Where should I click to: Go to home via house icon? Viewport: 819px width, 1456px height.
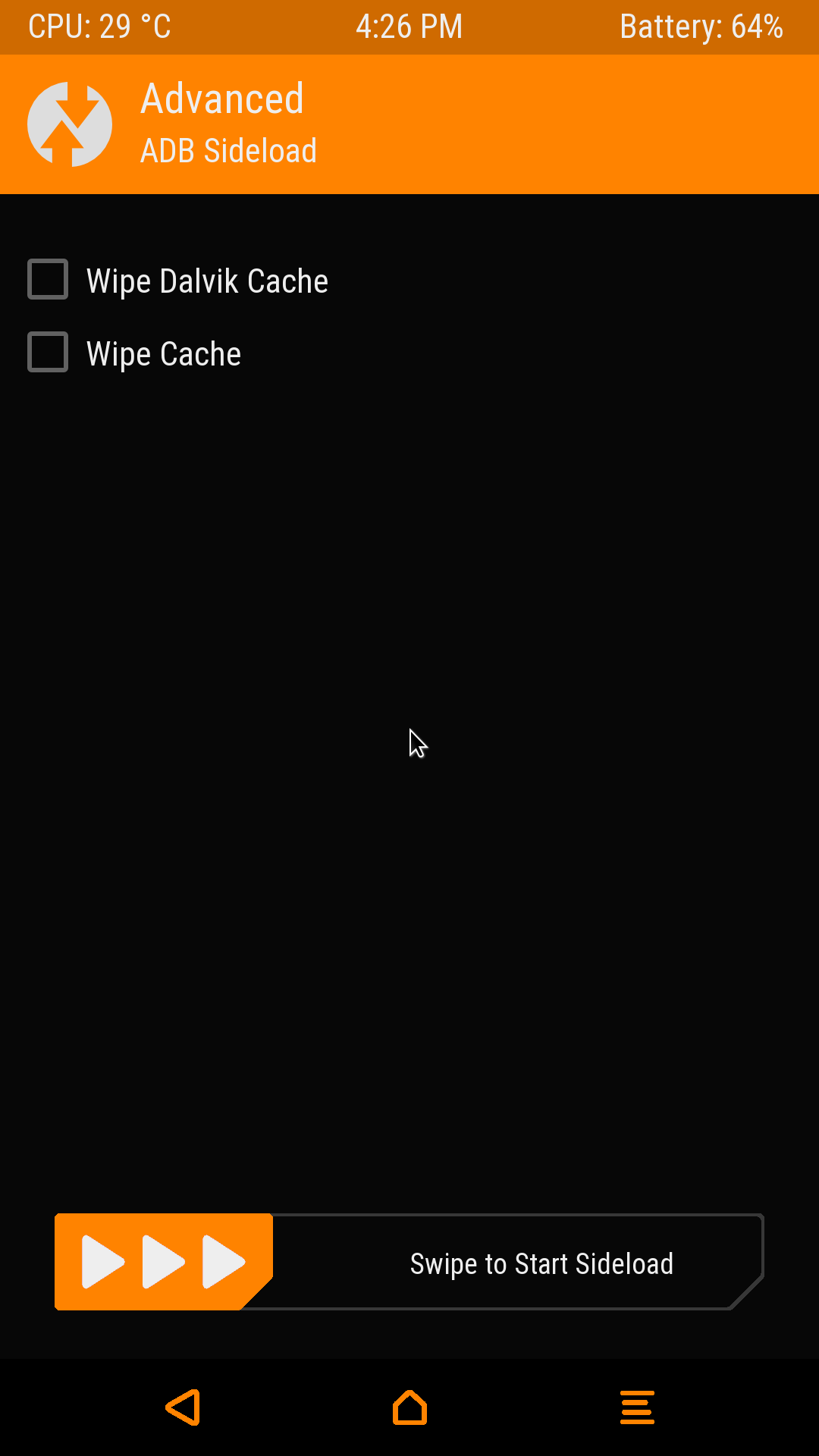409,1407
